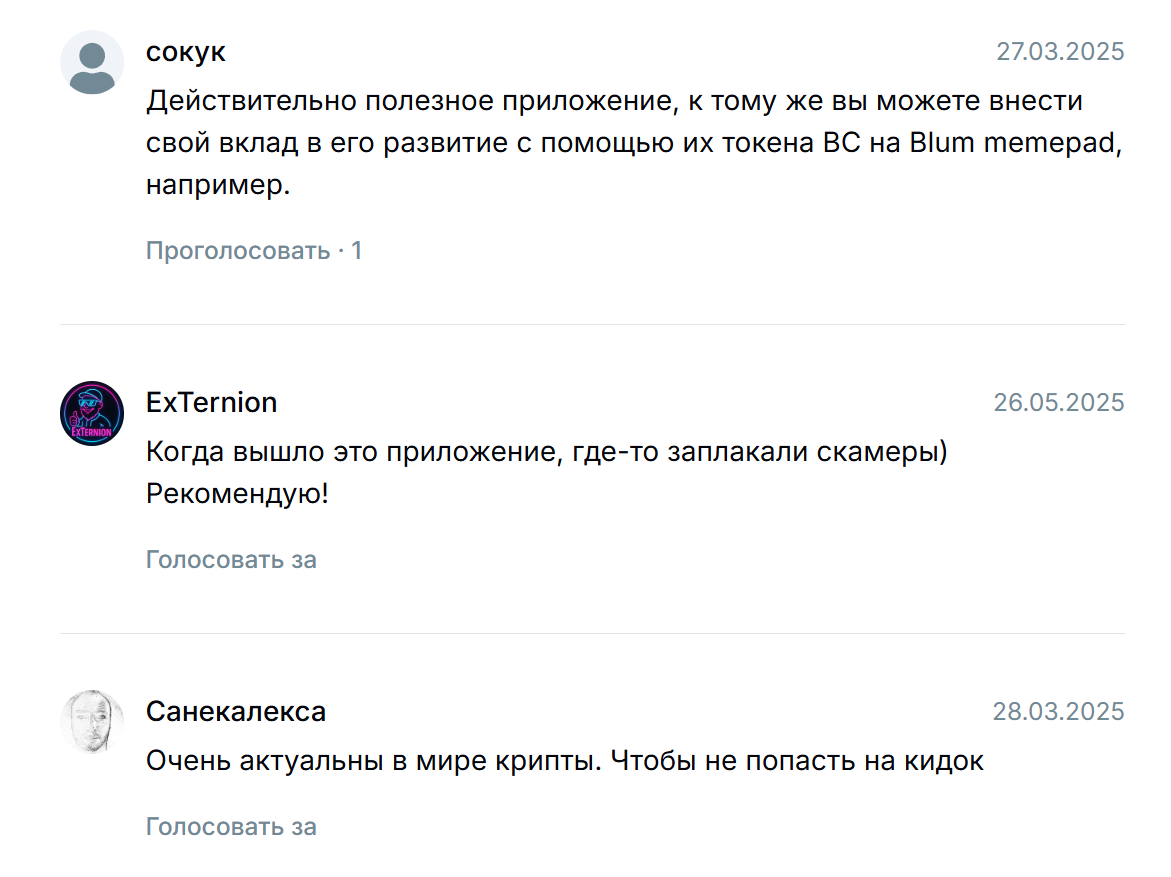Click the word Рекомендую! in ExTernion's review

coord(237,494)
